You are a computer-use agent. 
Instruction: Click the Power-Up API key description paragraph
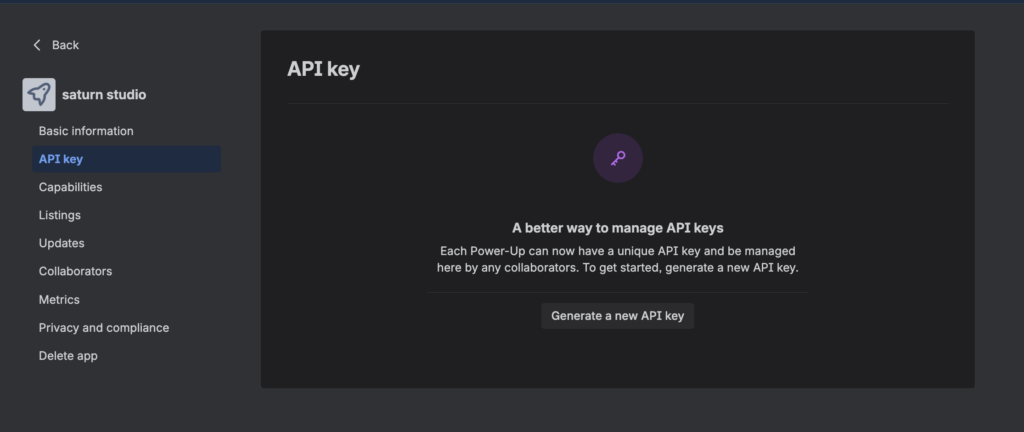pyautogui.click(x=617, y=259)
